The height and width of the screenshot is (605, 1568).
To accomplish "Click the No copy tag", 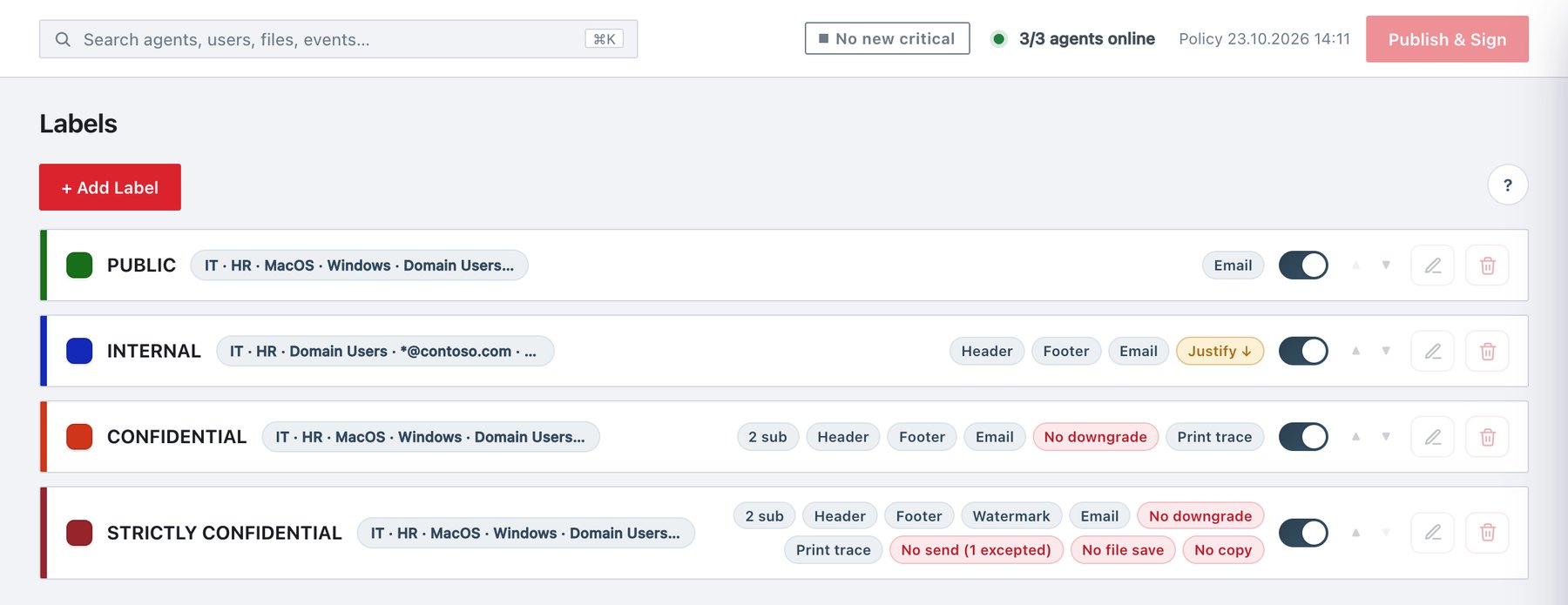I will [x=1223, y=550].
